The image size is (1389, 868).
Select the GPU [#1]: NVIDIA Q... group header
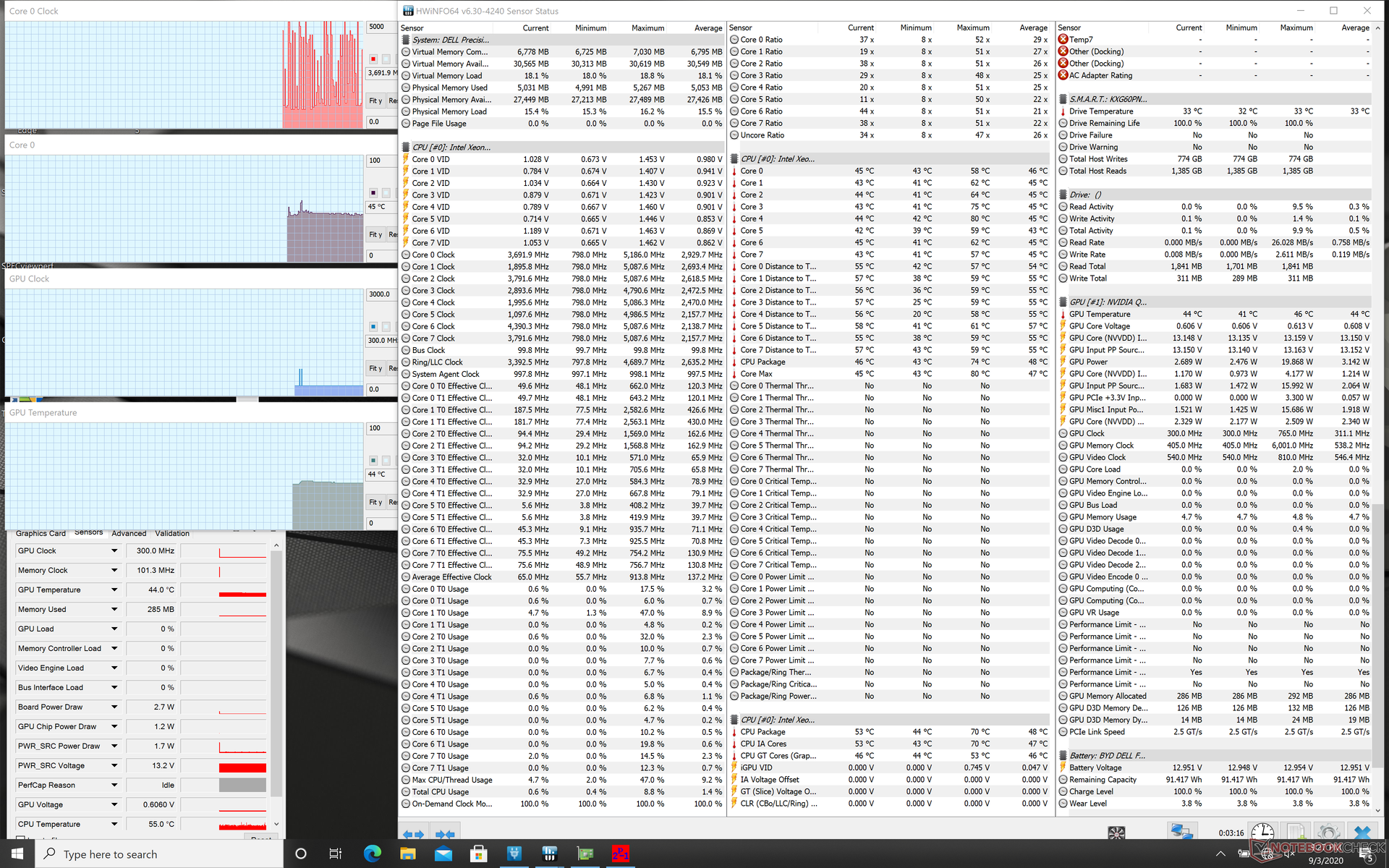[x=1215, y=302]
